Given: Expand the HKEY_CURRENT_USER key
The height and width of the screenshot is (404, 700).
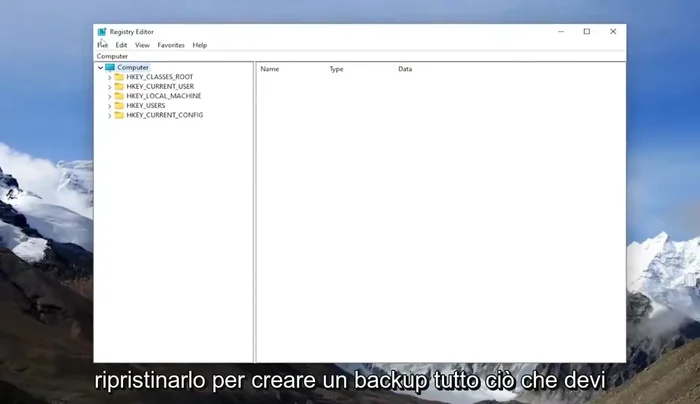Looking at the screenshot, I should click(109, 87).
